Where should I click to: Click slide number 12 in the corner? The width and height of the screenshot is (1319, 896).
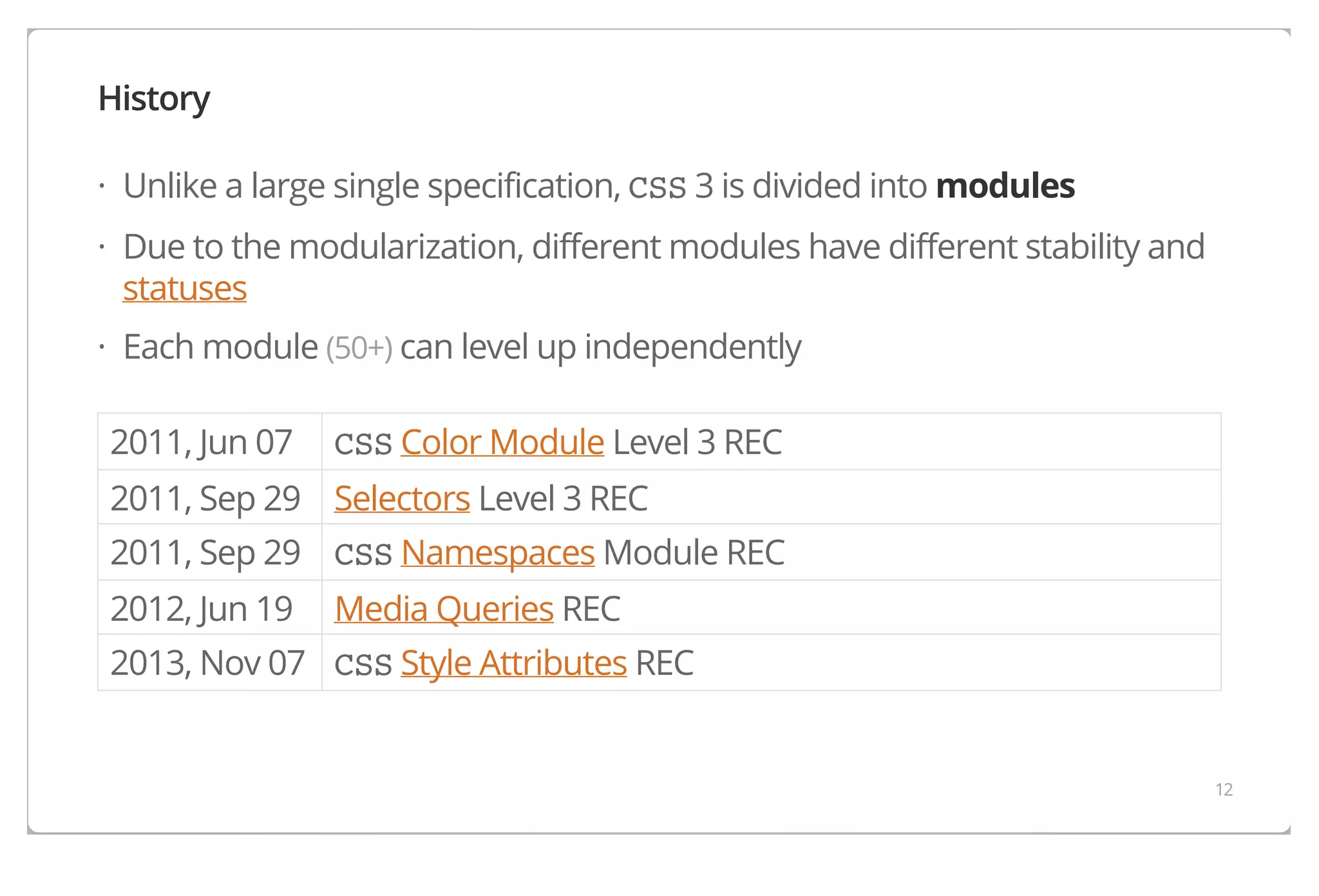(x=1224, y=790)
